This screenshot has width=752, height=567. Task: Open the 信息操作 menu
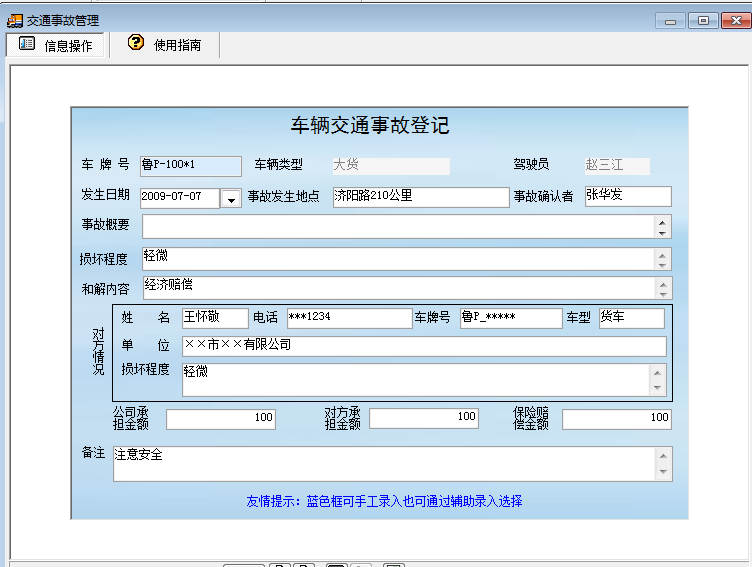[x=55, y=45]
